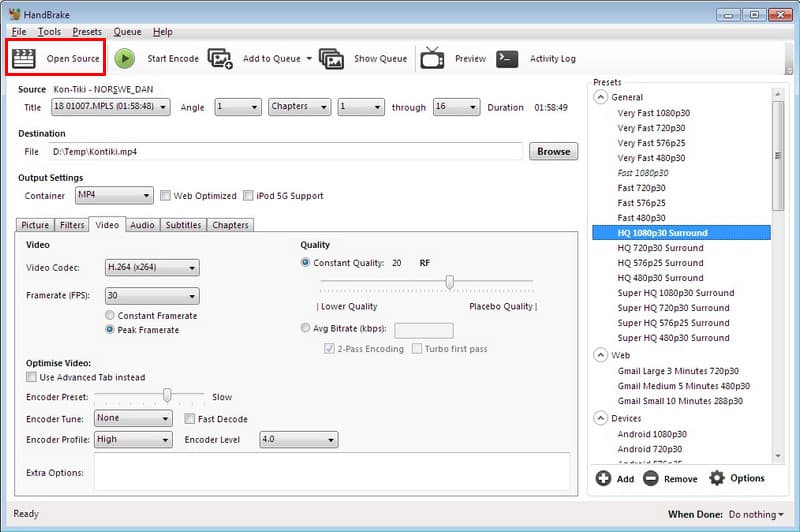
Task: Open the Container format dropdown
Action: click(x=114, y=196)
